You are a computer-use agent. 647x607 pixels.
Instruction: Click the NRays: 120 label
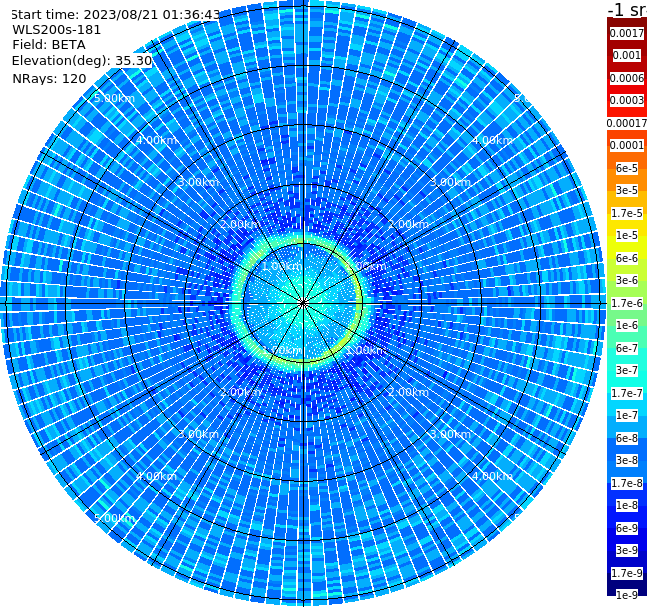click(x=49, y=79)
